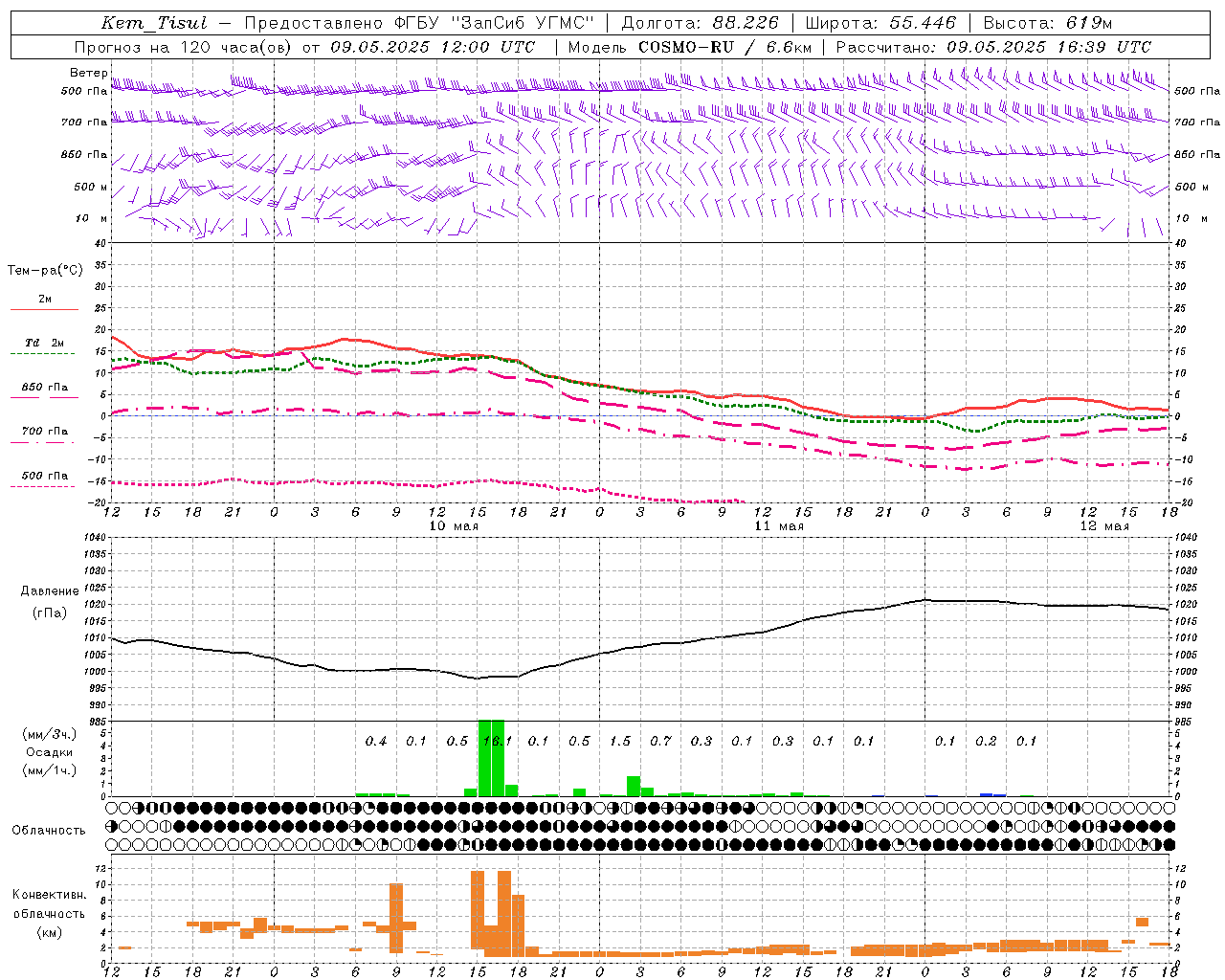Click the 'Осадки' precipitation label

[49, 752]
